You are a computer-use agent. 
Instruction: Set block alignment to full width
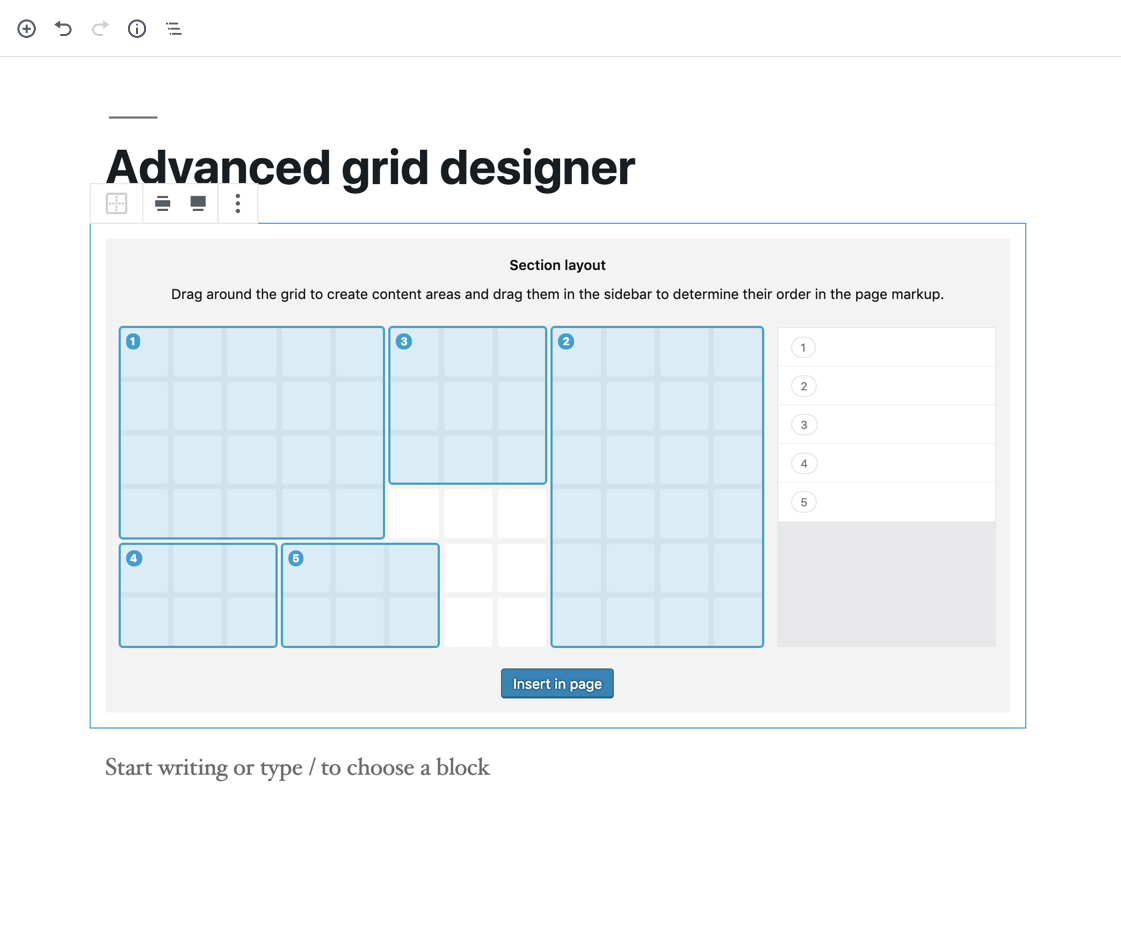click(198, 204)
